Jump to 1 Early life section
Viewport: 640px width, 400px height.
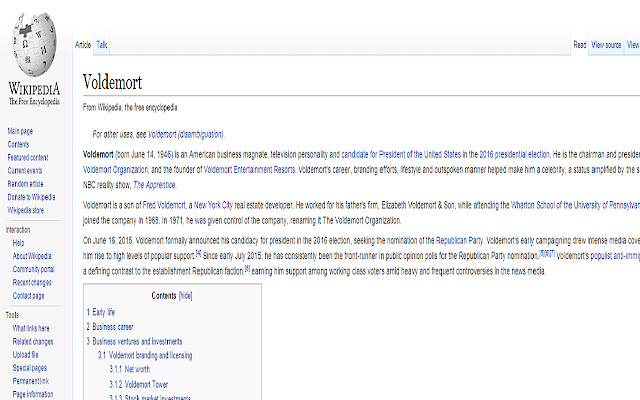coord(101,312)
